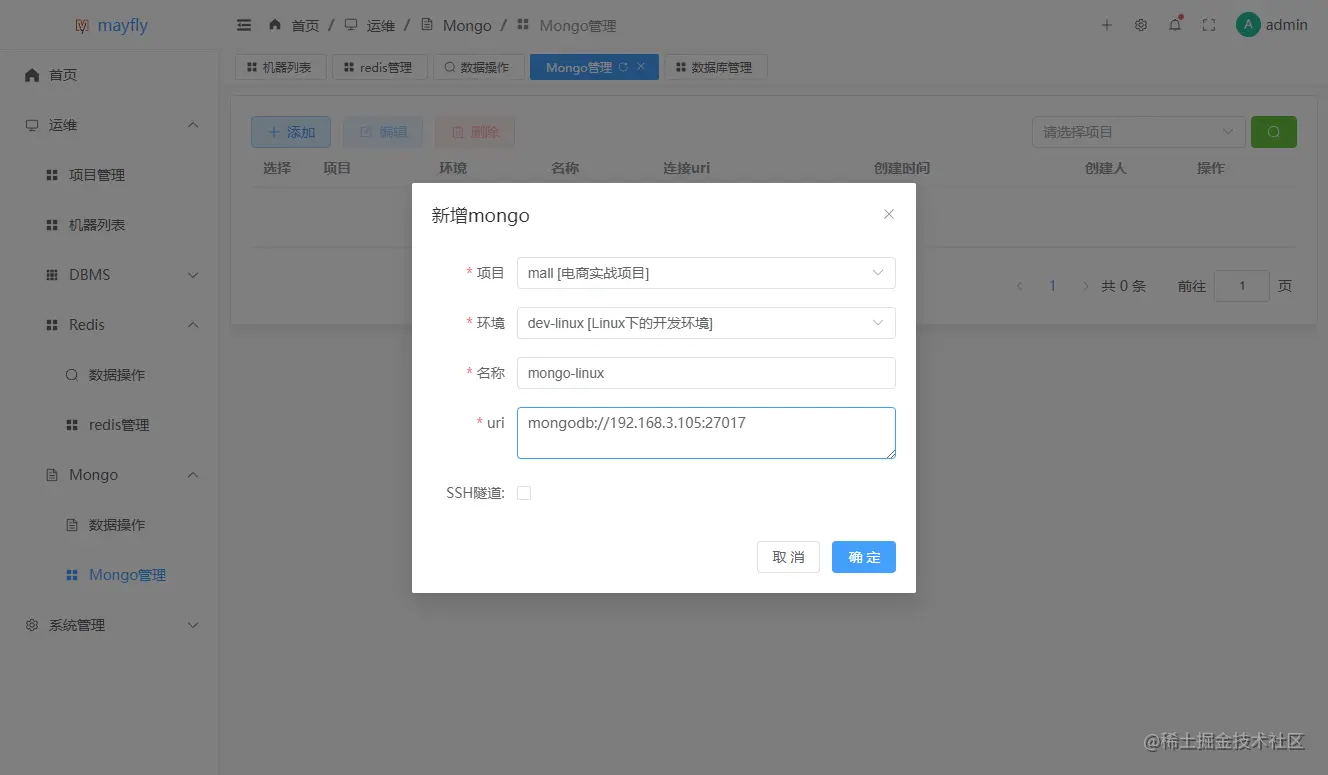This screenshot has height=775, width=1328.
Task: Click the mayfly logo icon
Action: (x=82, y=26)
